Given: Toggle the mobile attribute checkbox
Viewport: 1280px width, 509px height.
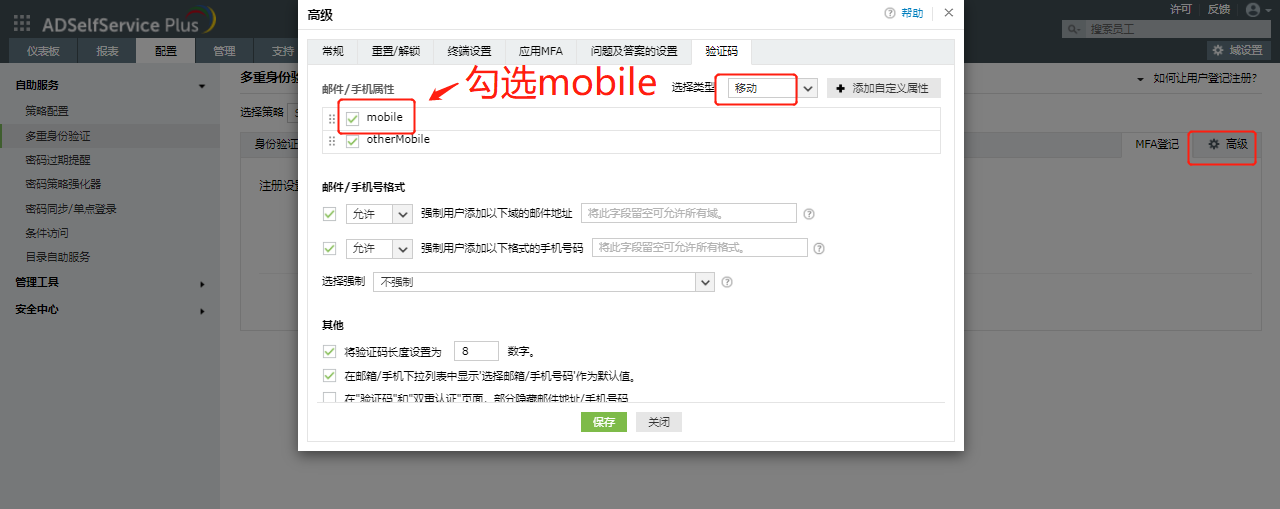Looking at the screenshot, I should (x=352, y=118).
